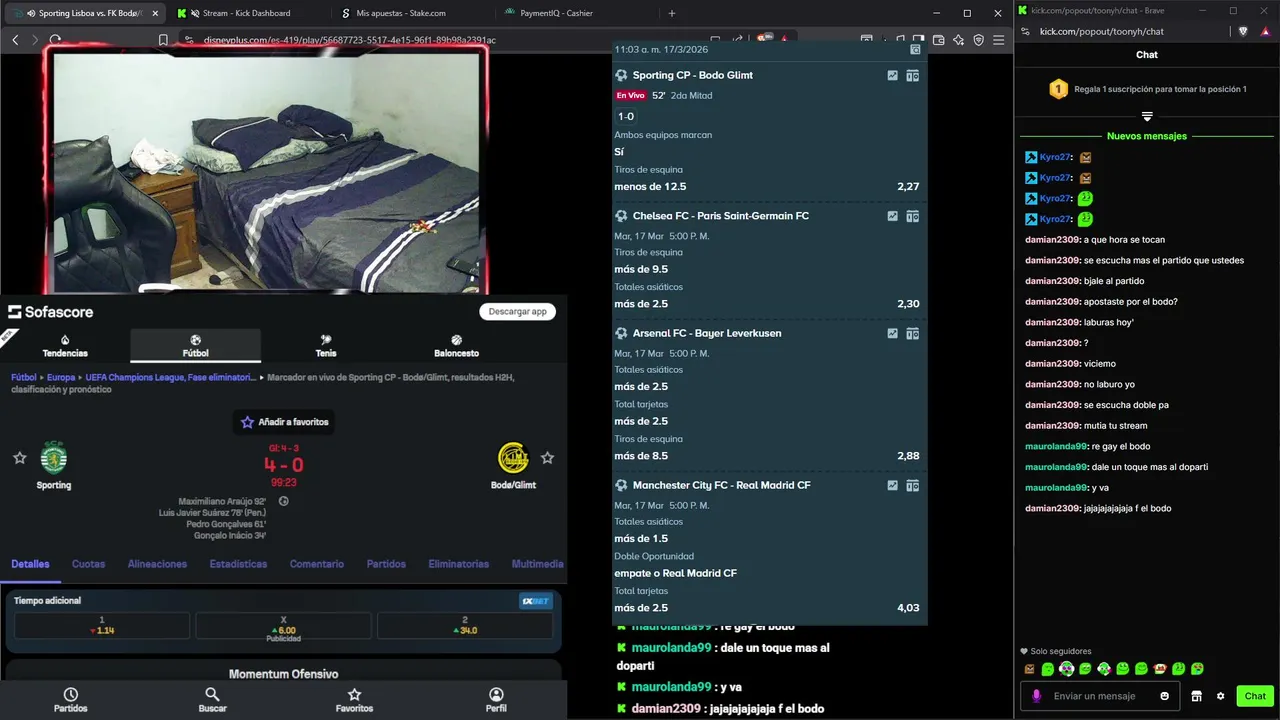Open scoreboard icon for Chelsea FC - Paris Saint-Germain
Image resolution: width=1280 pixels, height=720 pixels.
pyautogui.click(x=912, y=216)
